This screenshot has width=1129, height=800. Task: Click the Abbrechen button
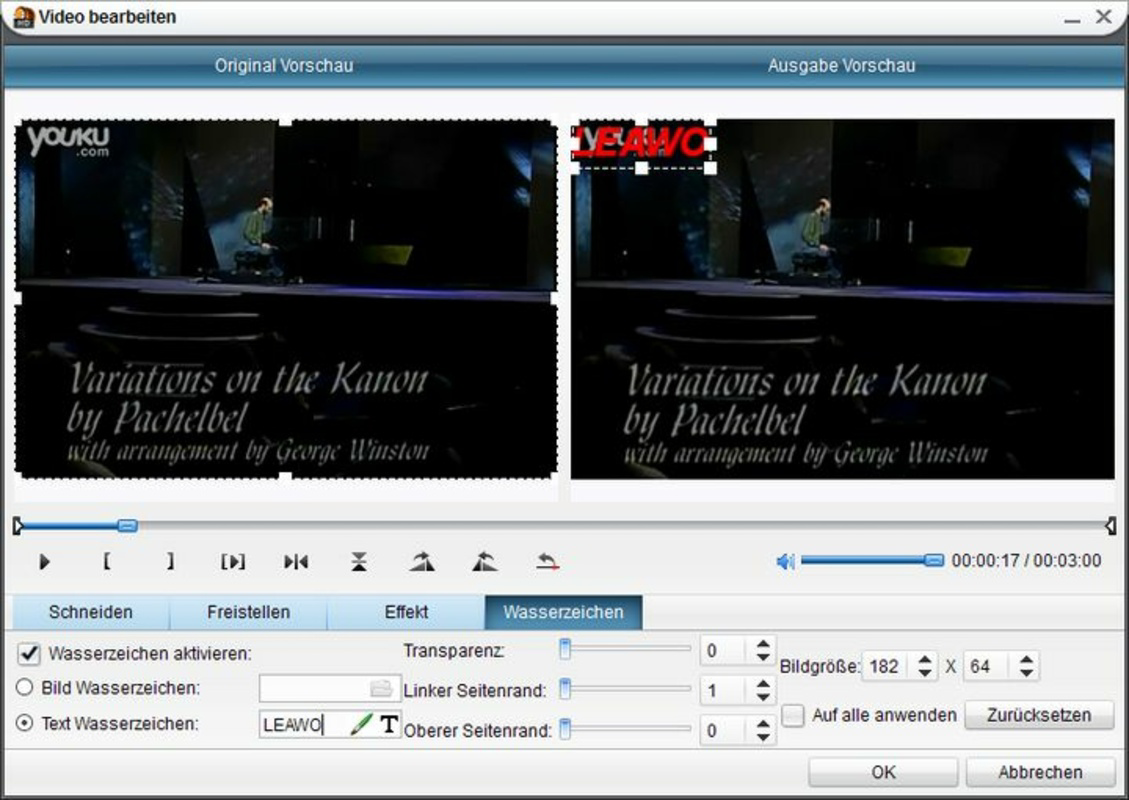point(1040,772)
